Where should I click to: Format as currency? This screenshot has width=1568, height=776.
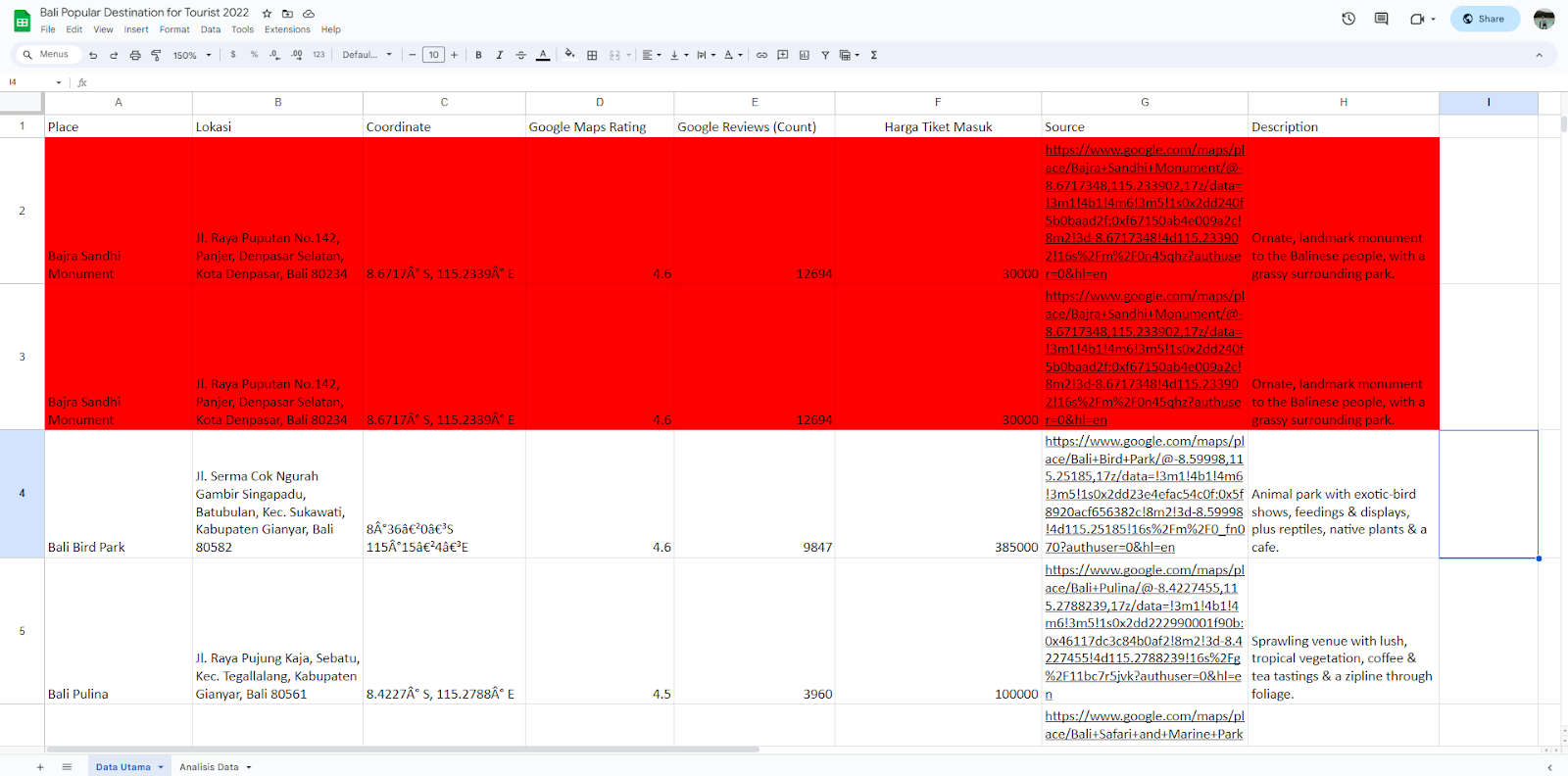click(233, 55)
